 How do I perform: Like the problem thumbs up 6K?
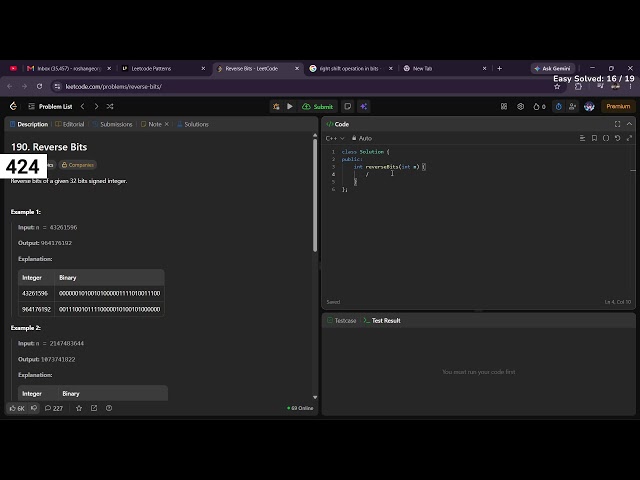click(17, 408)
